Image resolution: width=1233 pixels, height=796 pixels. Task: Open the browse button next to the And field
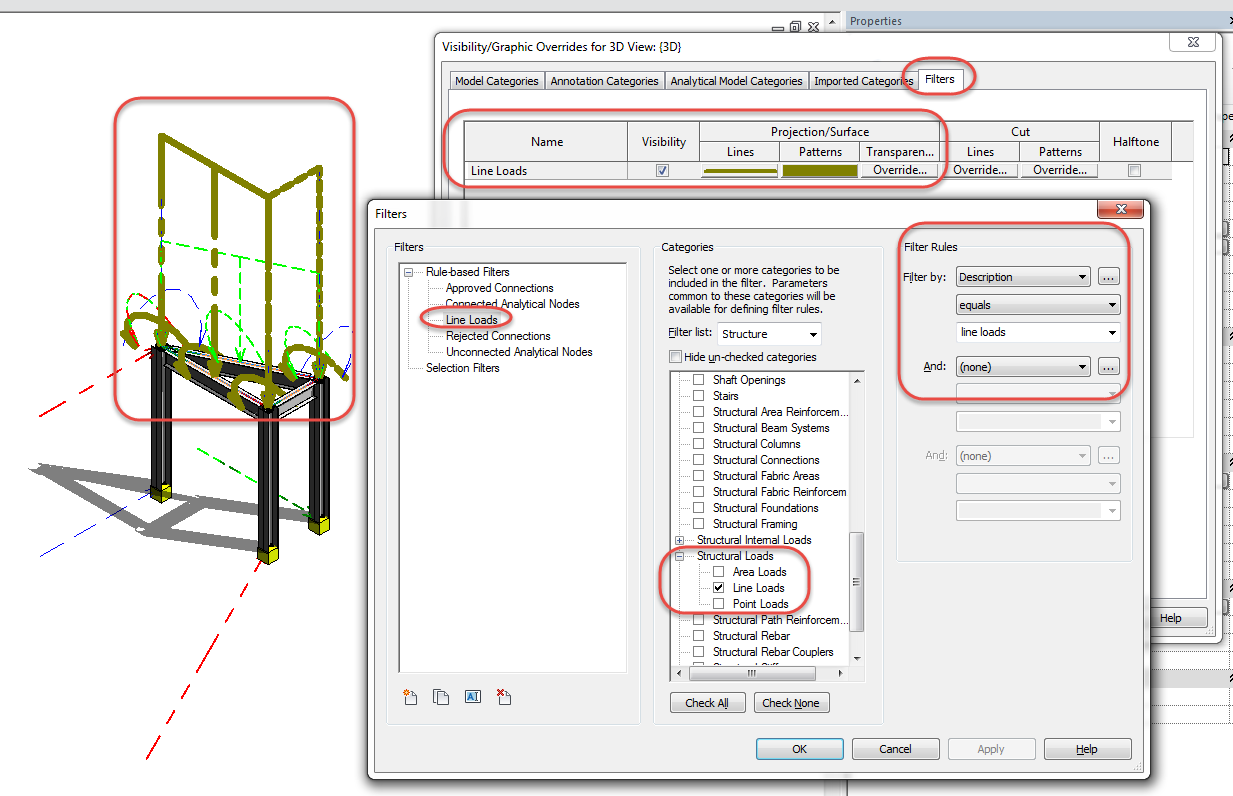(x=1107, y=366)
